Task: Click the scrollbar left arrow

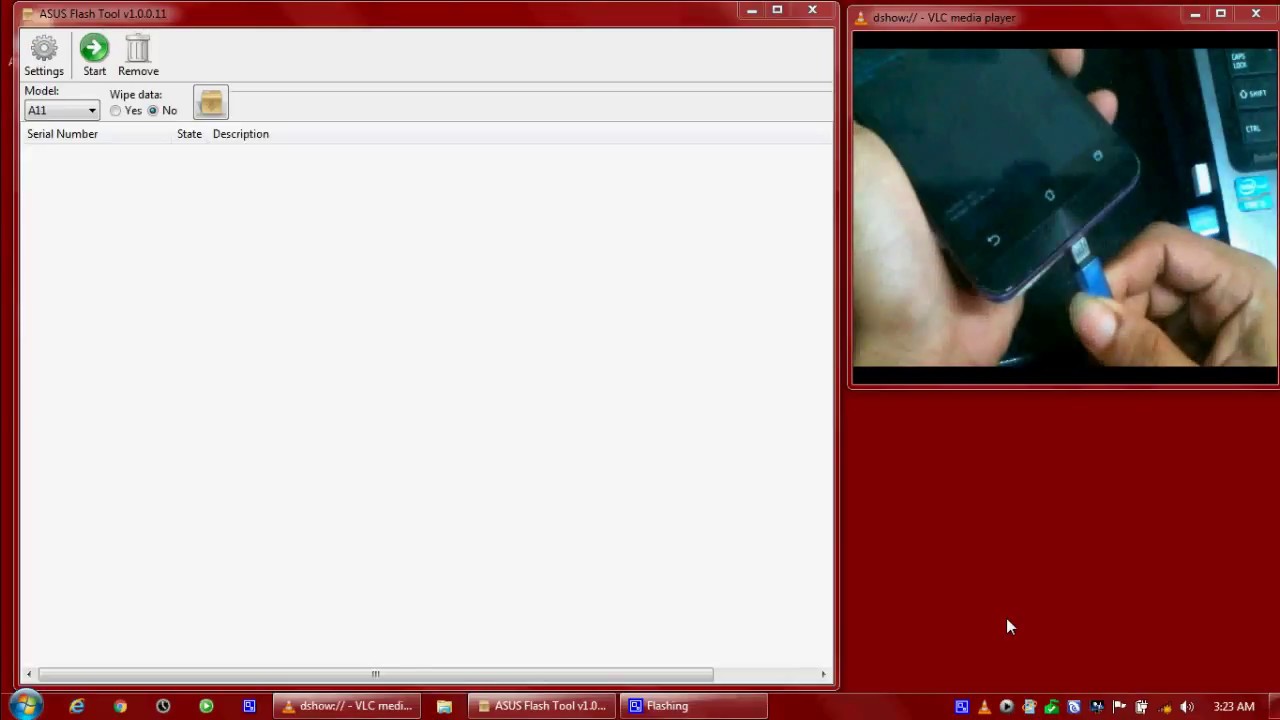Action: tap(29, 674)
